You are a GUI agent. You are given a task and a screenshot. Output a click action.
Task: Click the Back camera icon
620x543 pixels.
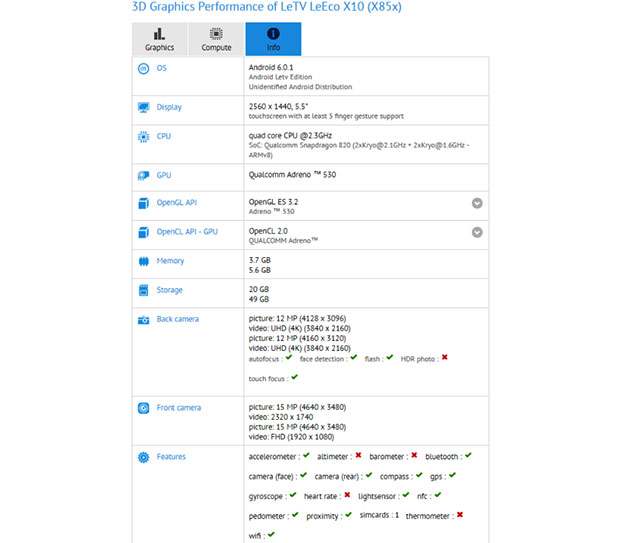coord(143,319)
